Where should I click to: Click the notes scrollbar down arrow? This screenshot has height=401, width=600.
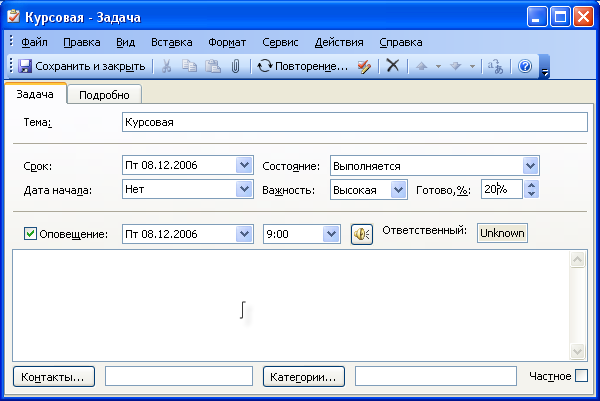[577, 351]
